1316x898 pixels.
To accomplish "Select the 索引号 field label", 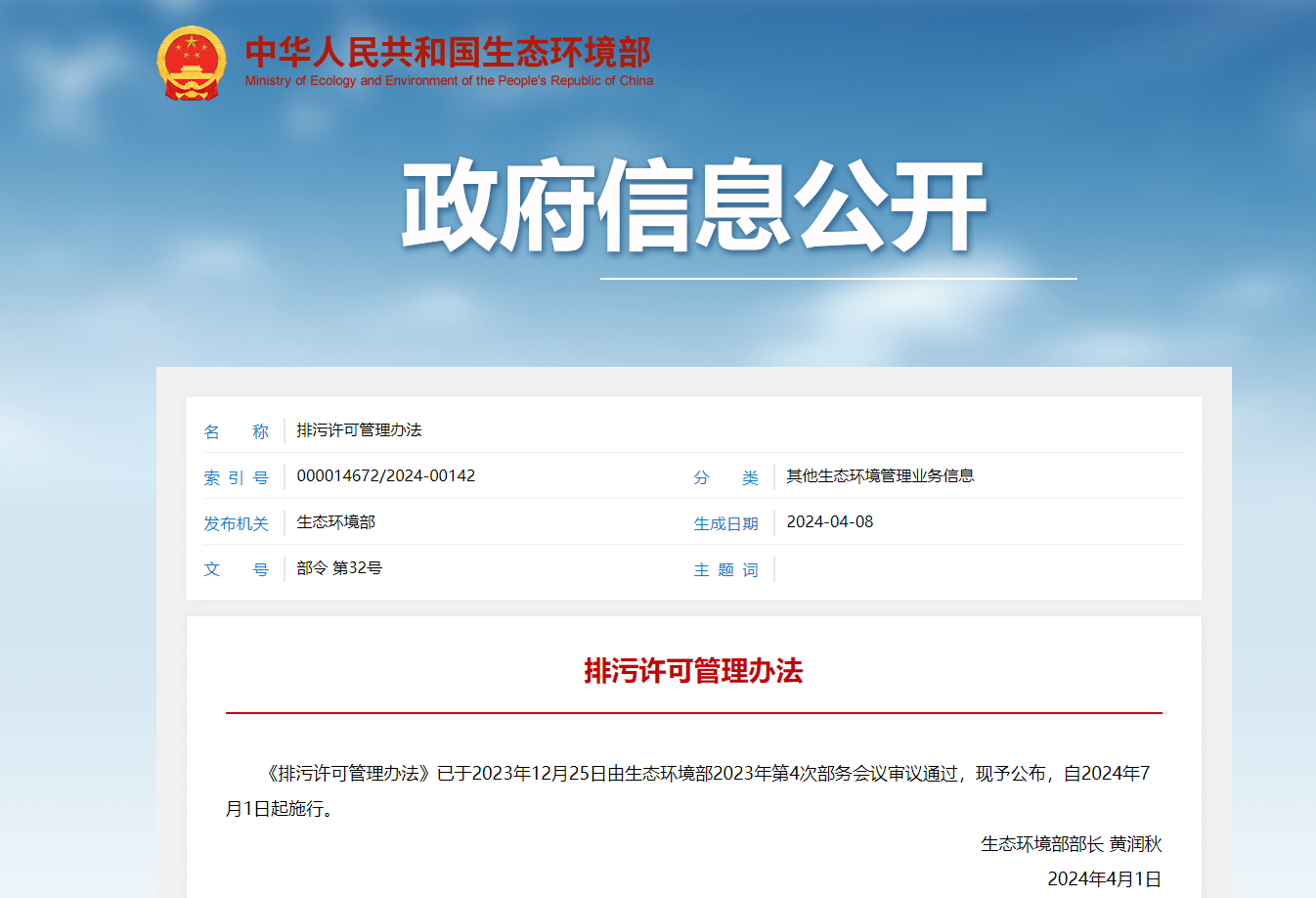I will [x=236, y=477].
